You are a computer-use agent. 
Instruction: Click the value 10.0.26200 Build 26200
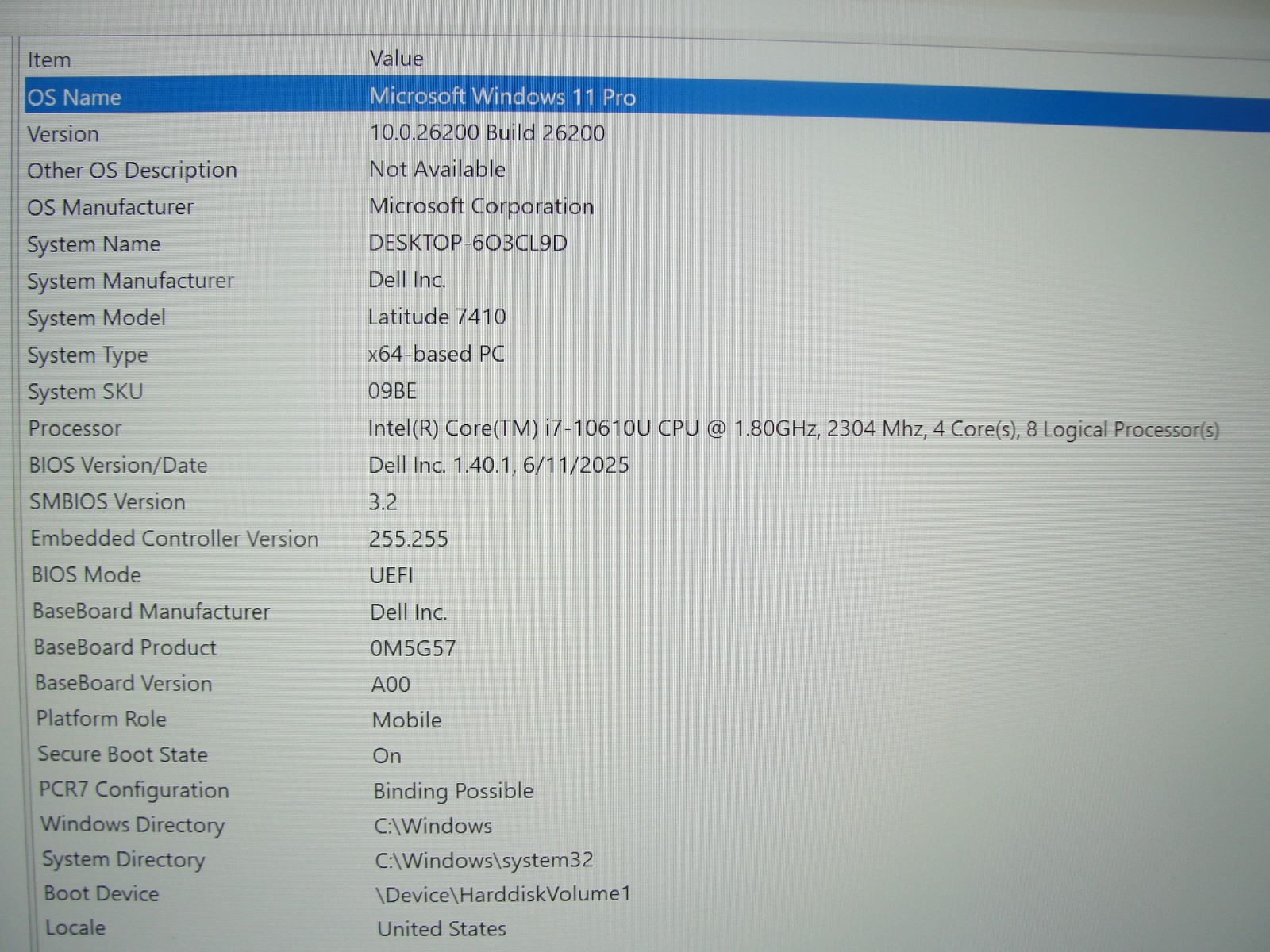click(487, 132)
